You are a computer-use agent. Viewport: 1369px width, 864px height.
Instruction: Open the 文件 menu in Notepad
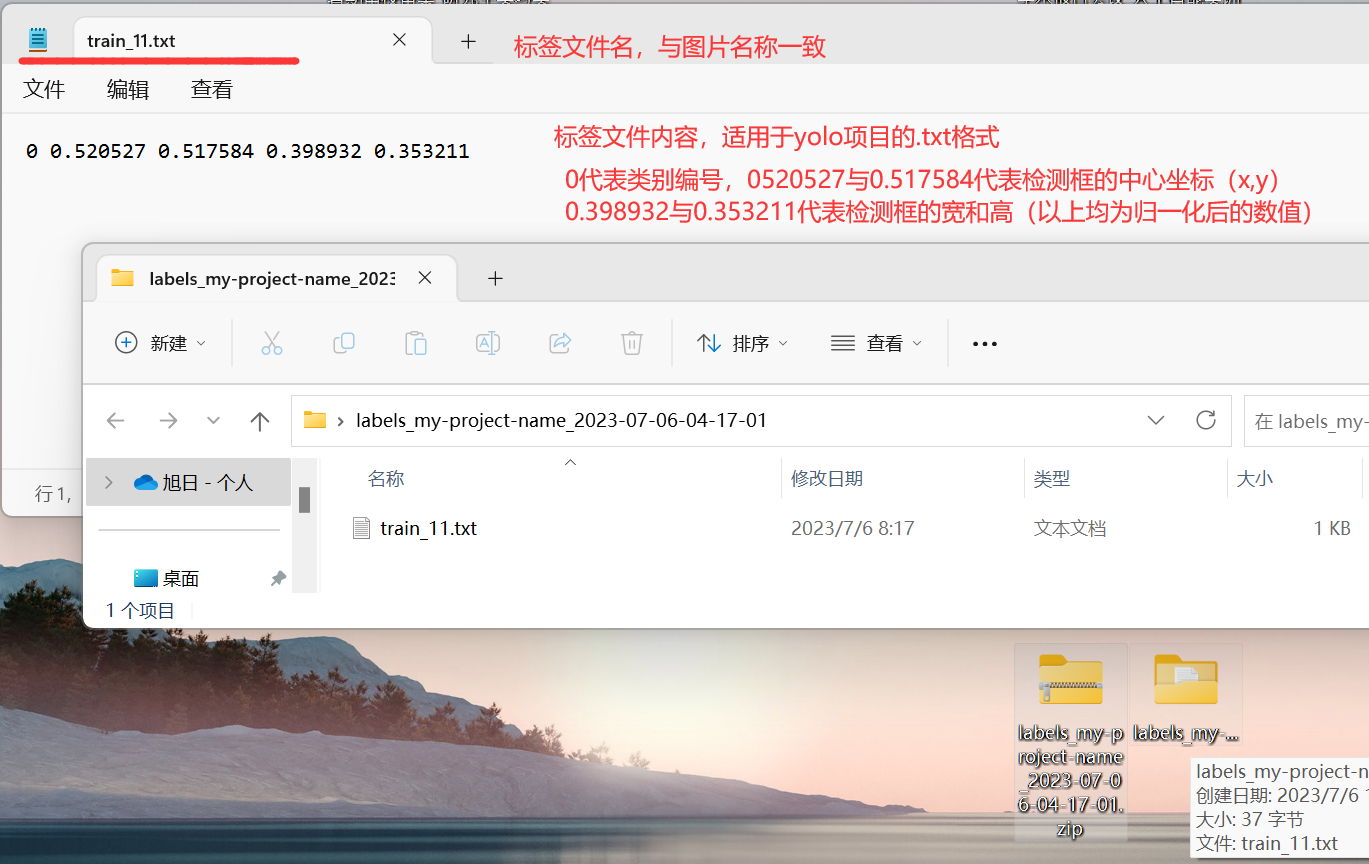44,89
